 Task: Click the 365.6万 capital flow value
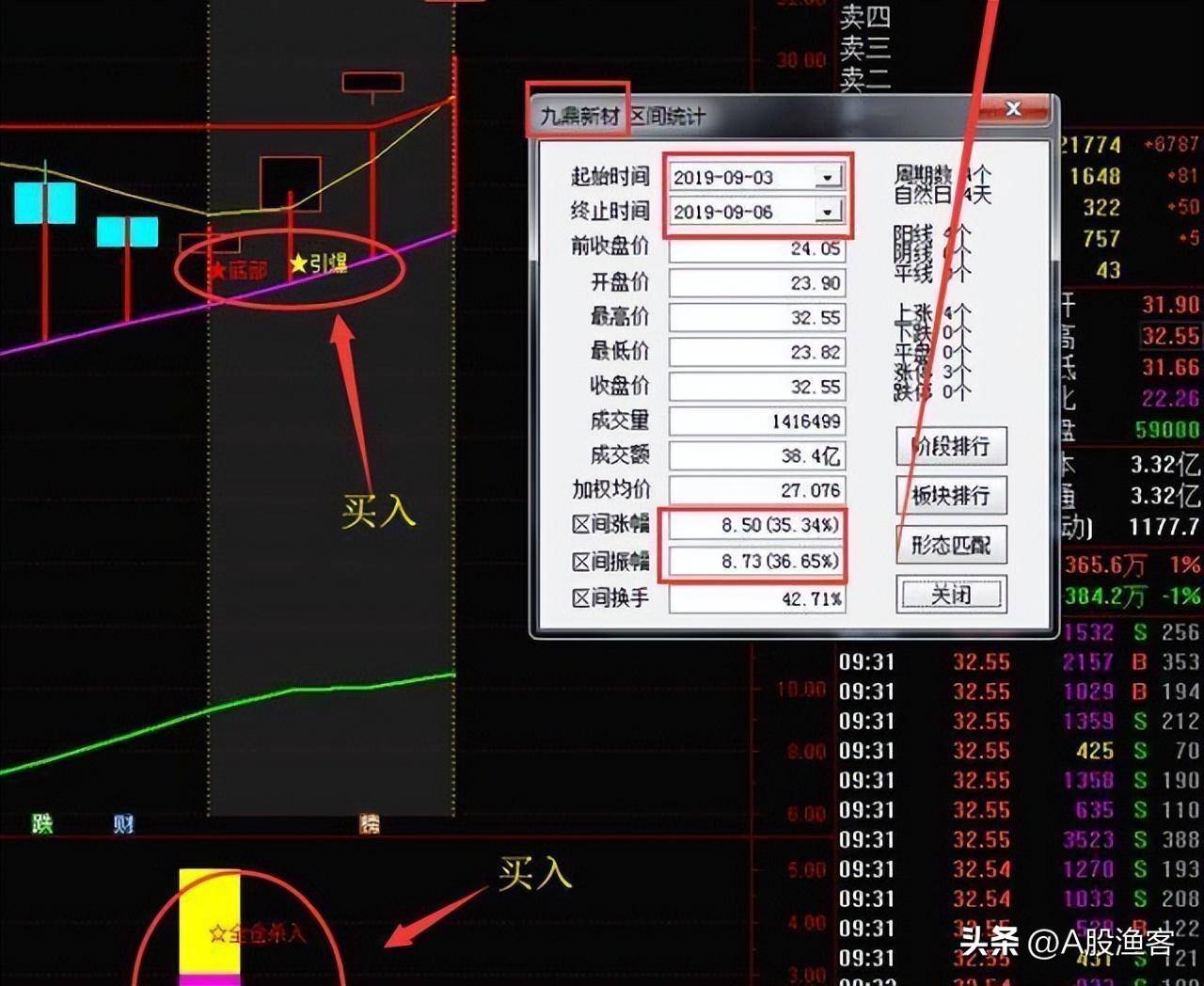tap(1105, 565)
